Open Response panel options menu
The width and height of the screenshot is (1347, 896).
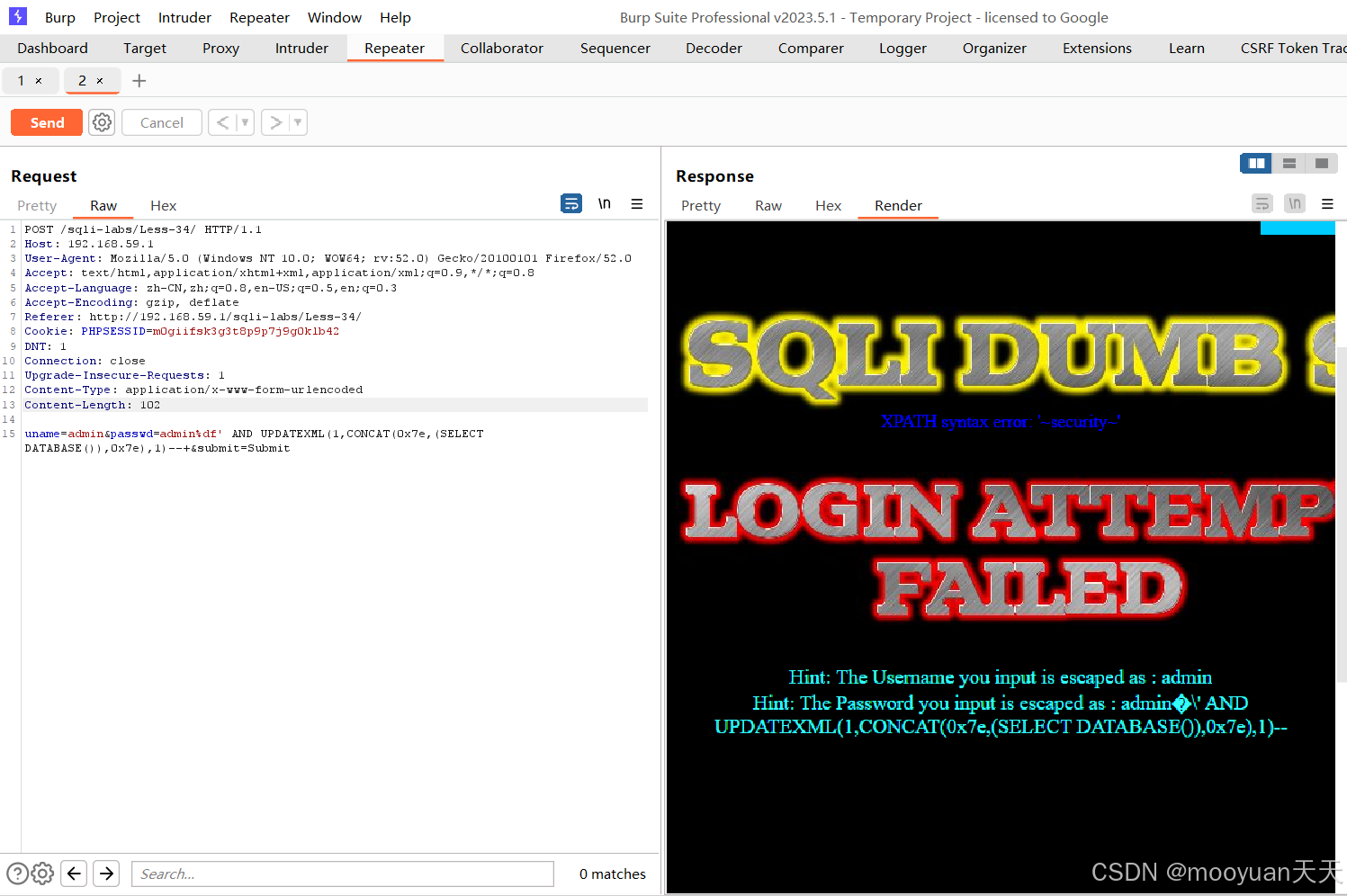pos(1327,204)
